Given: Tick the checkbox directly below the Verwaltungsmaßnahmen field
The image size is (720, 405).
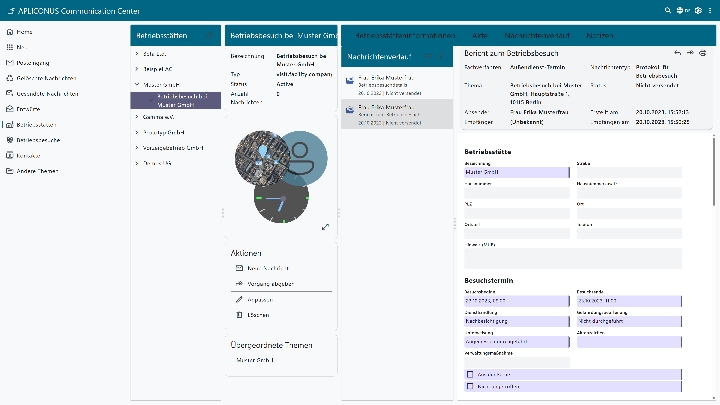Looking at the screenshot, I should point(470,374).
